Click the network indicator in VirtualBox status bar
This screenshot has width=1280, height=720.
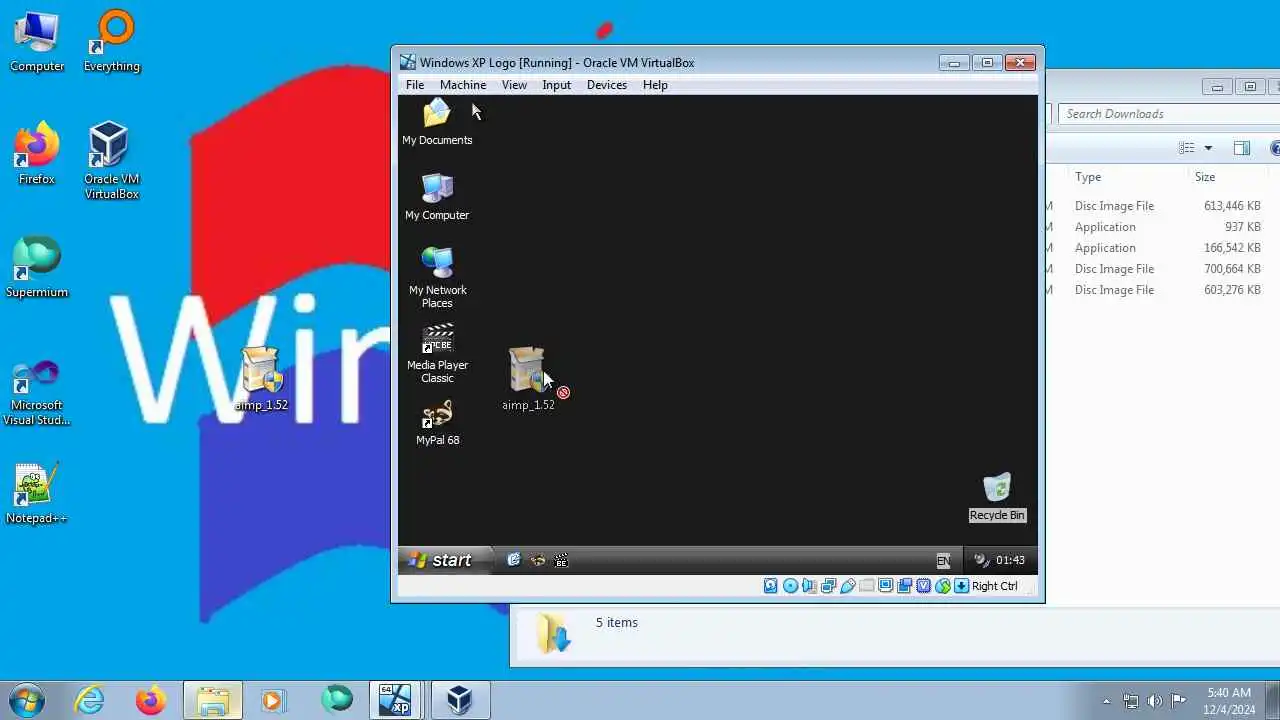[828, 586]
